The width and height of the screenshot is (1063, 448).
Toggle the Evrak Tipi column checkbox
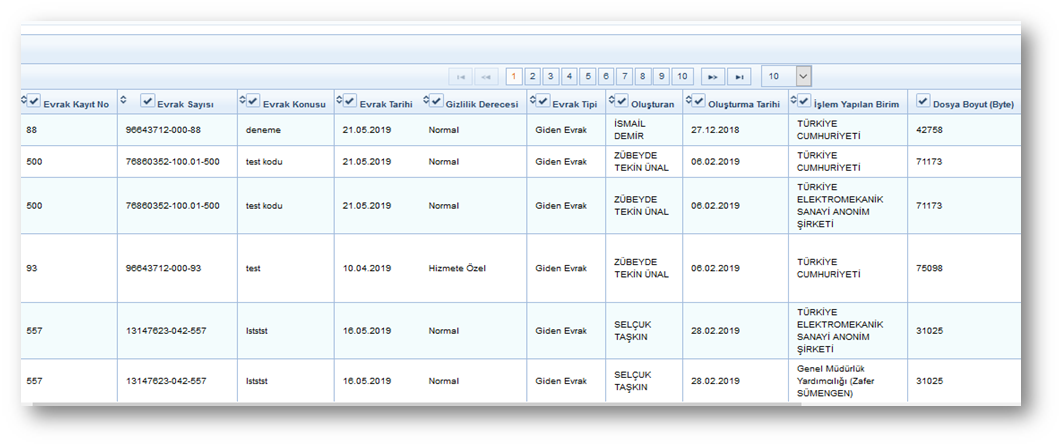tap(543, 101)
